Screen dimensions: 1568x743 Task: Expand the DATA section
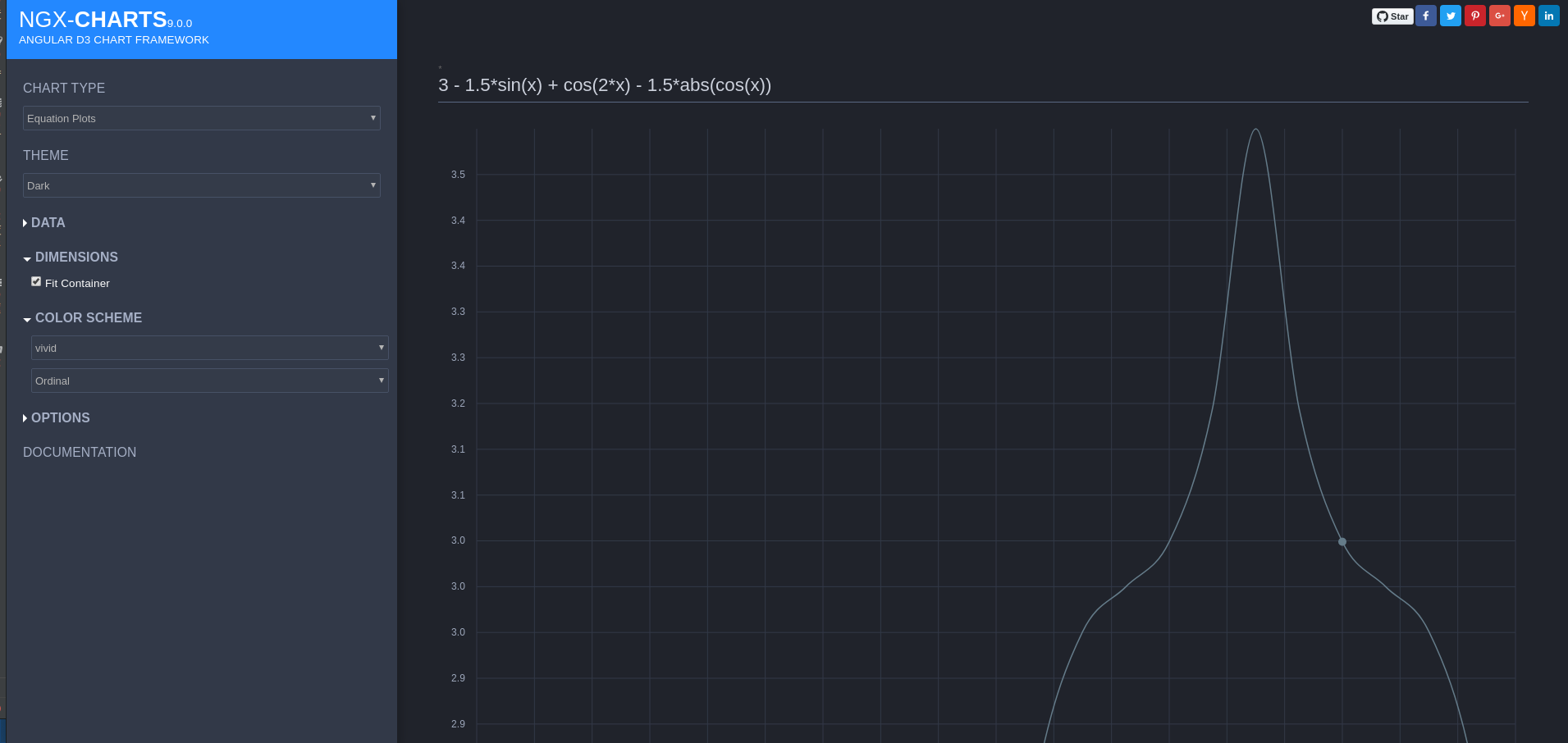coord(47,222)
